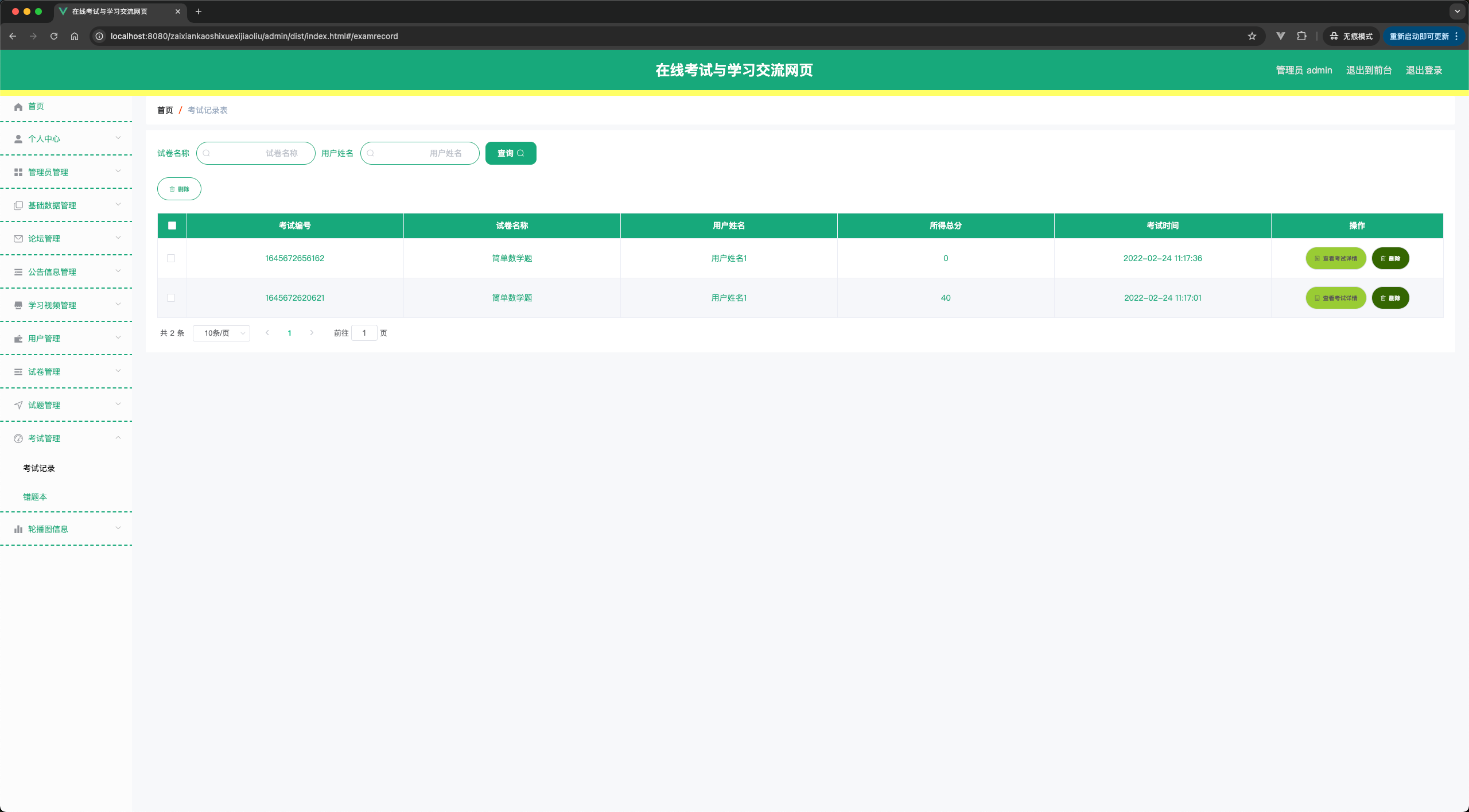Click the 重新启动即可更新 browser button
The height and width of the screenshot is (812, 1469).
[1423, 36]
